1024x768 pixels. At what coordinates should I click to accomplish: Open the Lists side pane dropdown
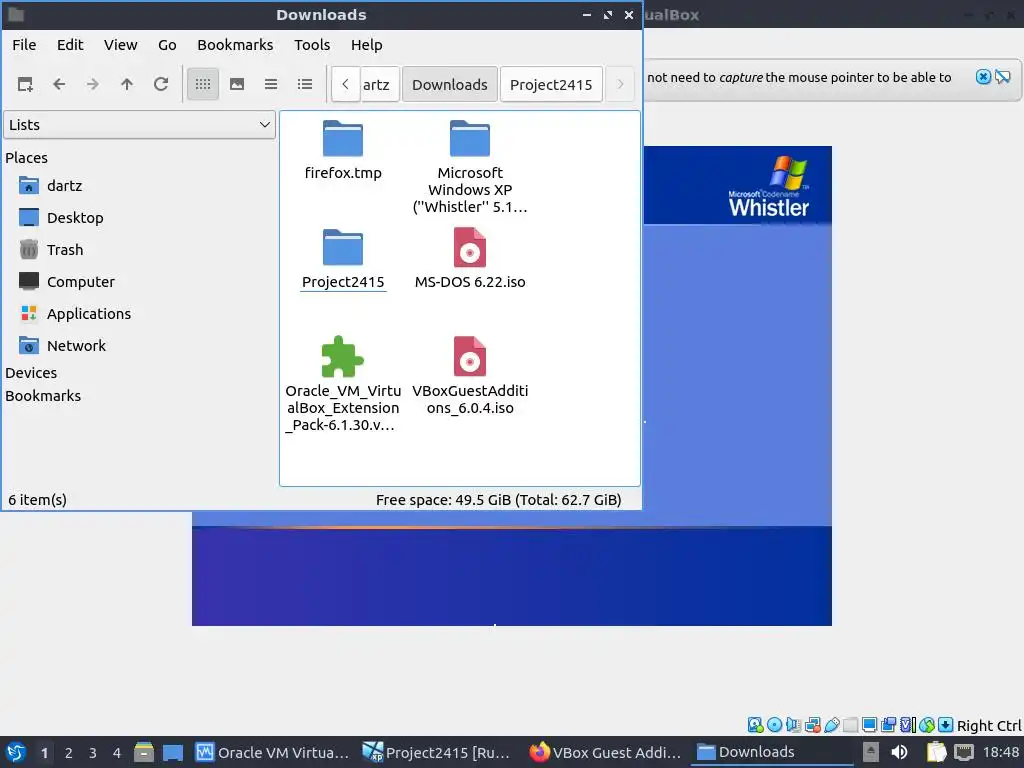click(x=139, y=125)
